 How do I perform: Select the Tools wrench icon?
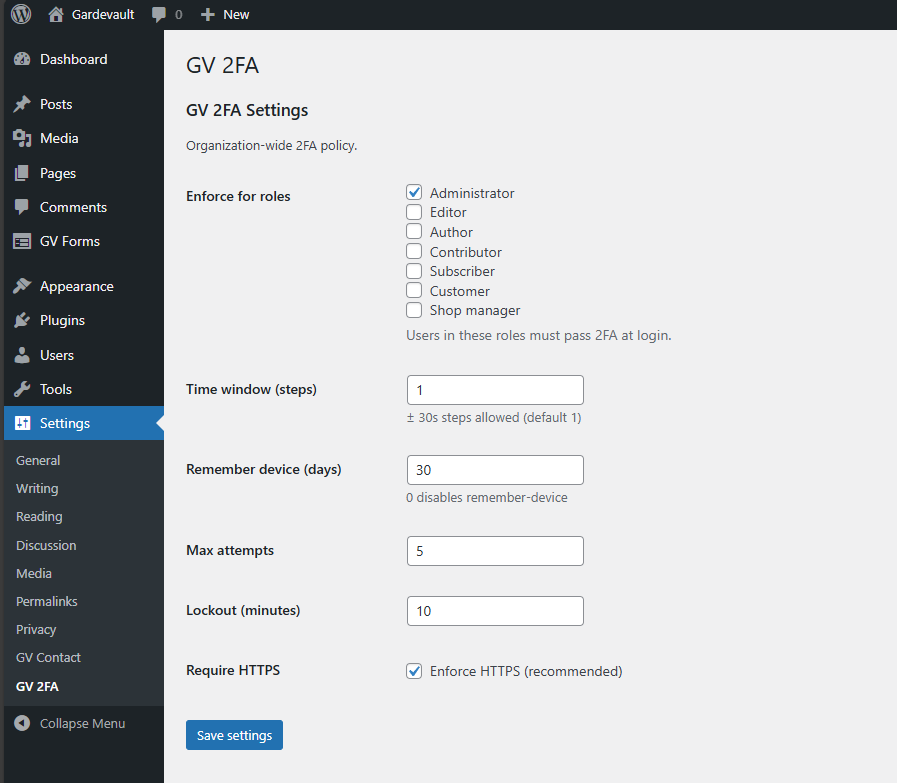click(x=22, y=389)
